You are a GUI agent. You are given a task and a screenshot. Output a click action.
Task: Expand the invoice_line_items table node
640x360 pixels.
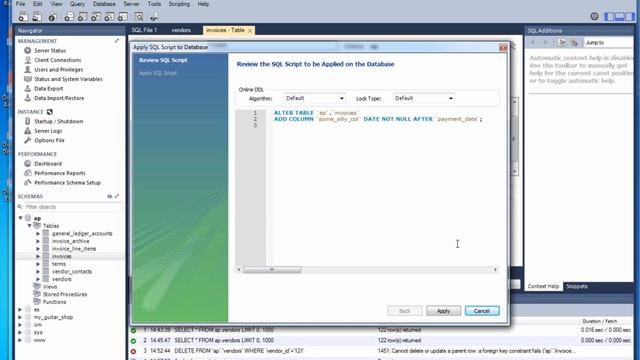click(x=38, y=249)
